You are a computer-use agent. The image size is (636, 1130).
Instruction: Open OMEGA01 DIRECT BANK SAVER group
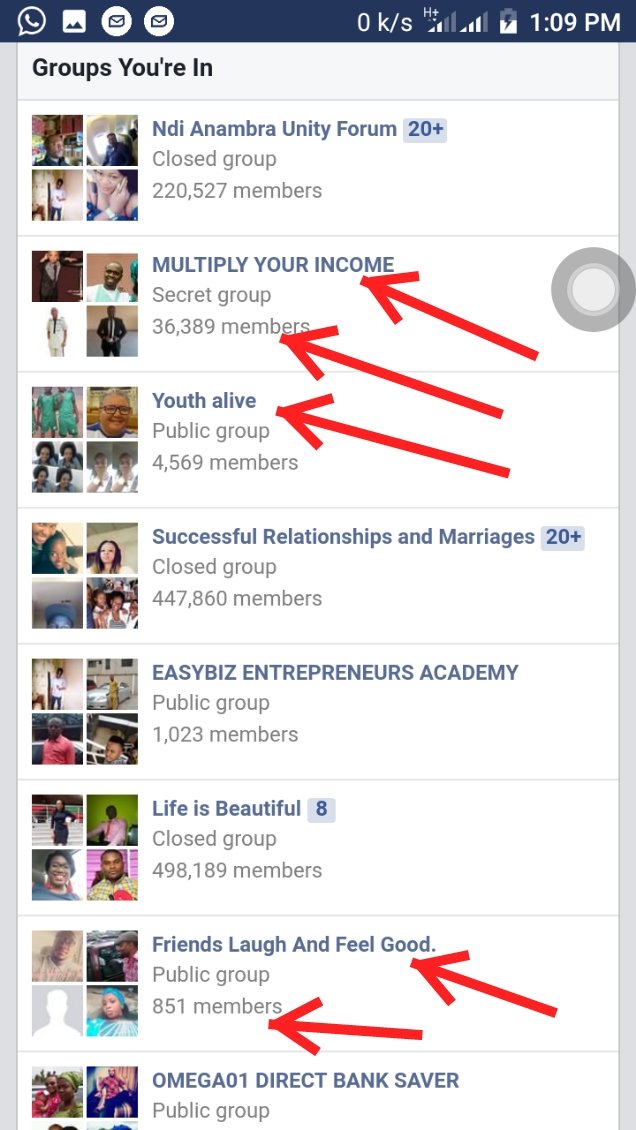(x=318, y=1091)
